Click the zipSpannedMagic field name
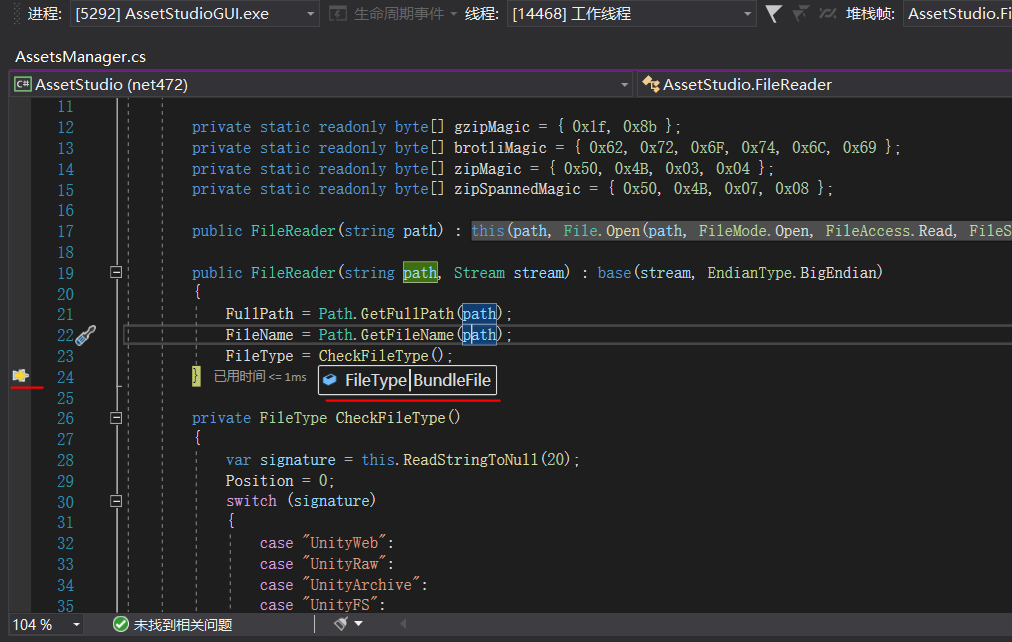 pyautogui.click(x=517, y=189)
